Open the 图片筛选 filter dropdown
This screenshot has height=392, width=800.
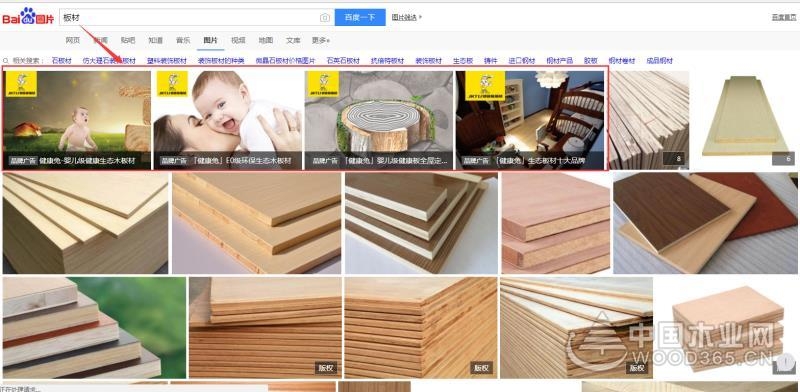tap(407, 17)
